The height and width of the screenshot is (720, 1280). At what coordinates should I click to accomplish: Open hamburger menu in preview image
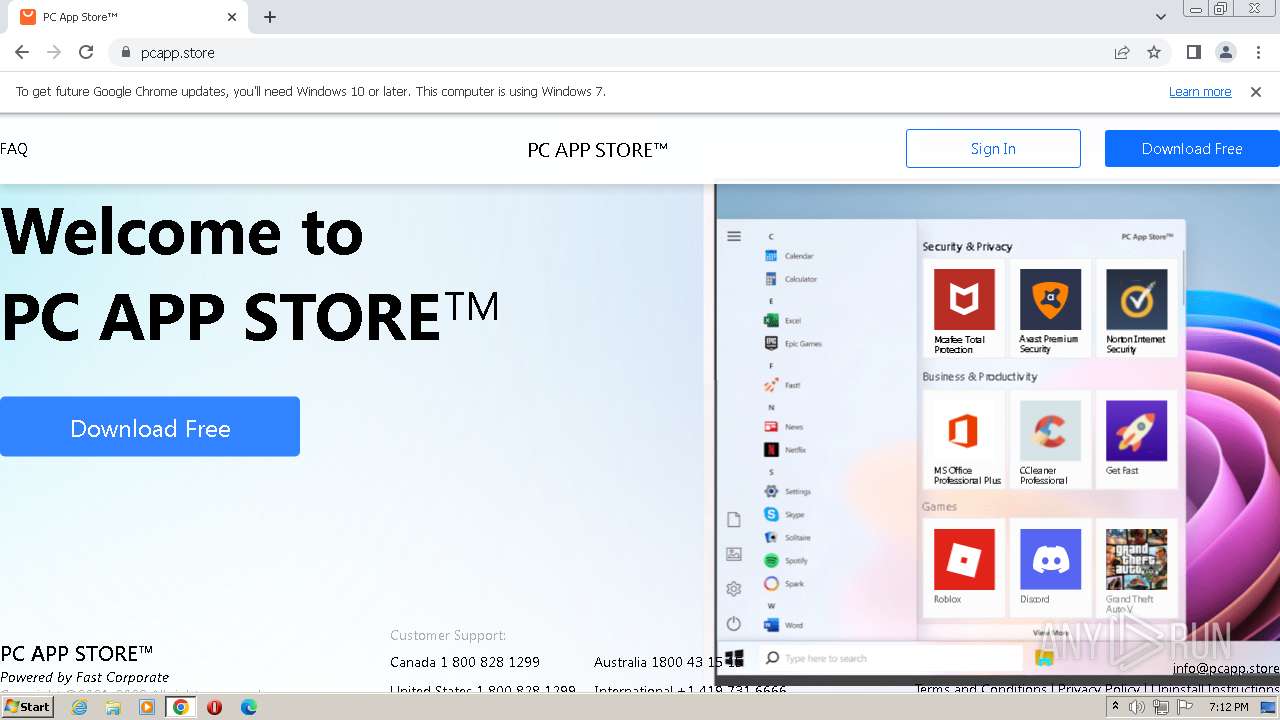point(734,236)
